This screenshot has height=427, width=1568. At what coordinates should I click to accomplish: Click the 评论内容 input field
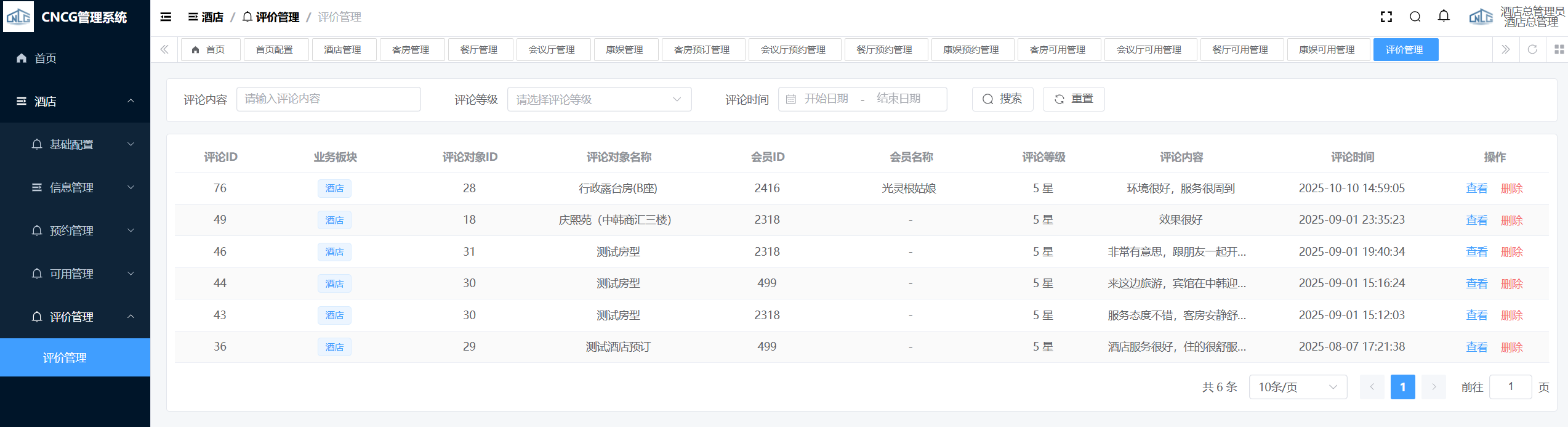click(328, 99)
